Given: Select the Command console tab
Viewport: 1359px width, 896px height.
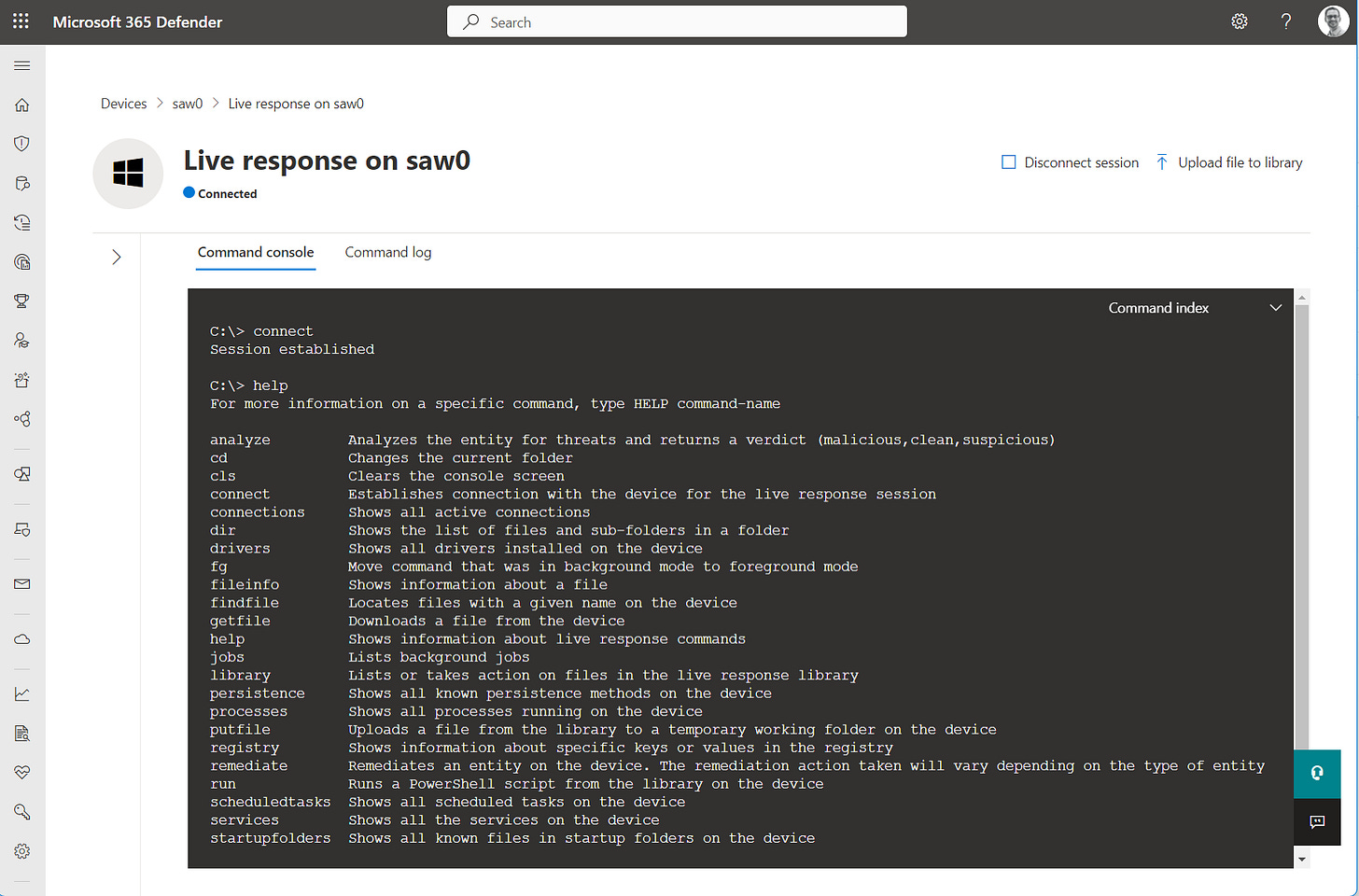Looking at the screenshot, I should pos(256,252).
